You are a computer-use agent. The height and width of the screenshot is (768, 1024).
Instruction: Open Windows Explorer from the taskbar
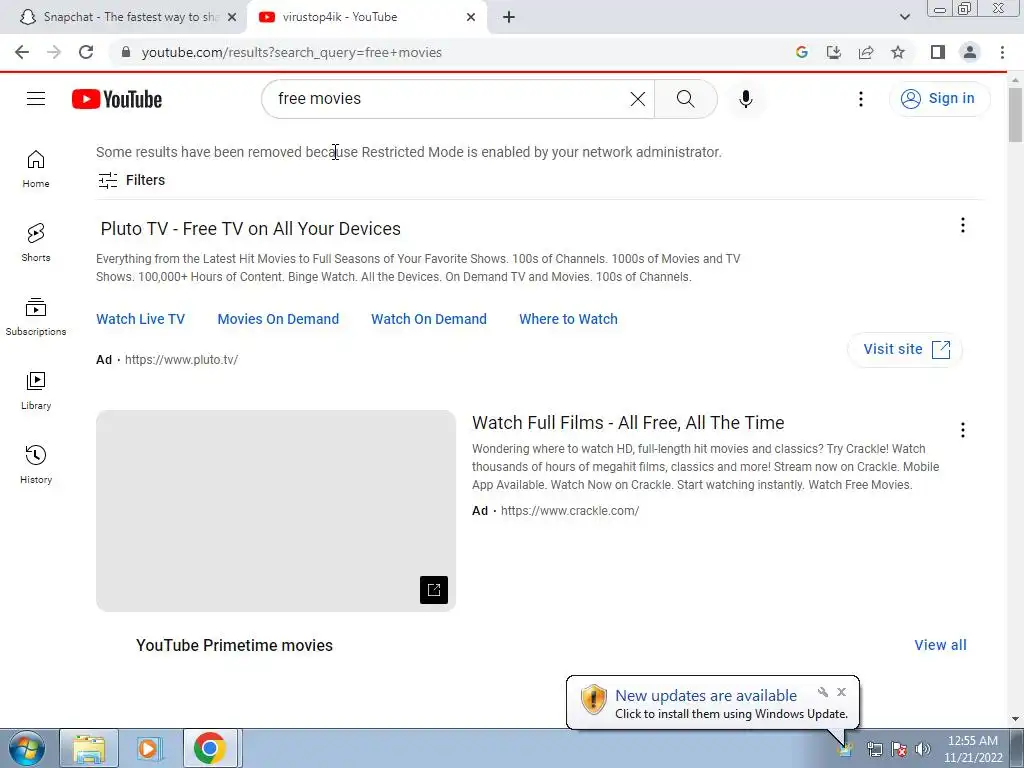pyautogui.click(x=89, y=748)
